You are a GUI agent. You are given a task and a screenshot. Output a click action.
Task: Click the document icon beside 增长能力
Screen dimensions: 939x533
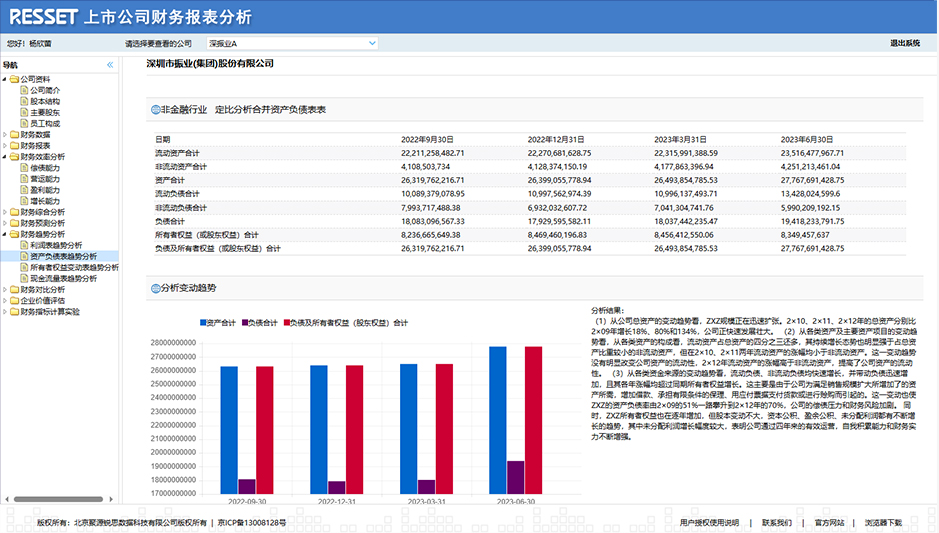click(x=25, y=201)
